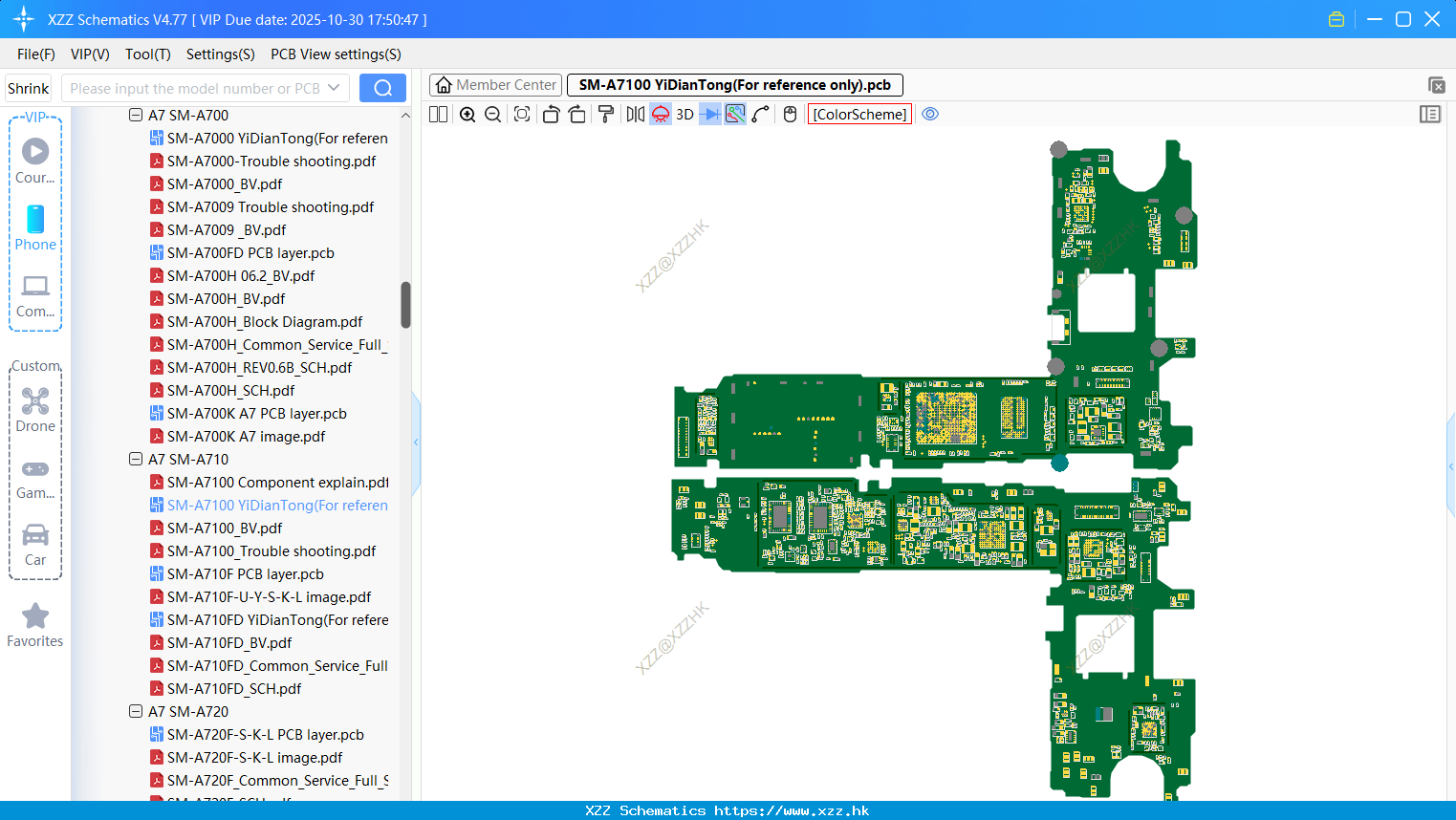Switch to 3D board view
This screenshot has width=1456, height=820.
pyautogui.click(x=685, y=115)
